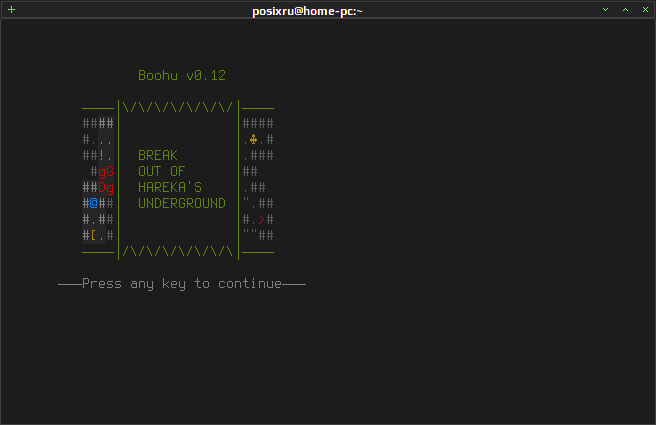Click the up chevron in title bar

coord(625,10)
